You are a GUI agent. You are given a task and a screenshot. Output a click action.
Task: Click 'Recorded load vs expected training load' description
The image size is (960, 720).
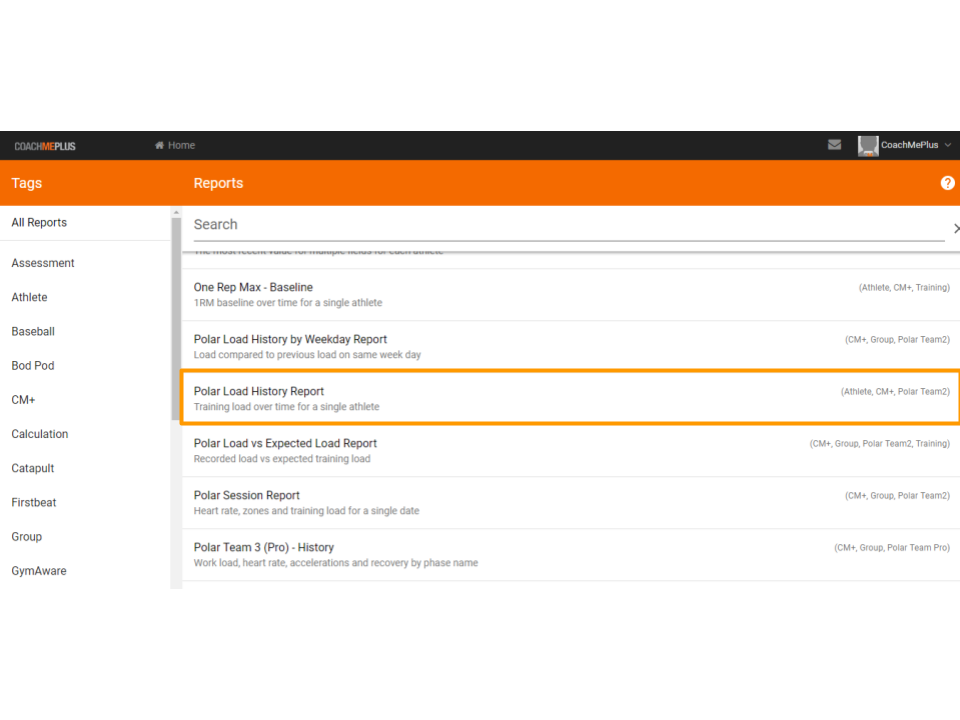pos(282,459)
